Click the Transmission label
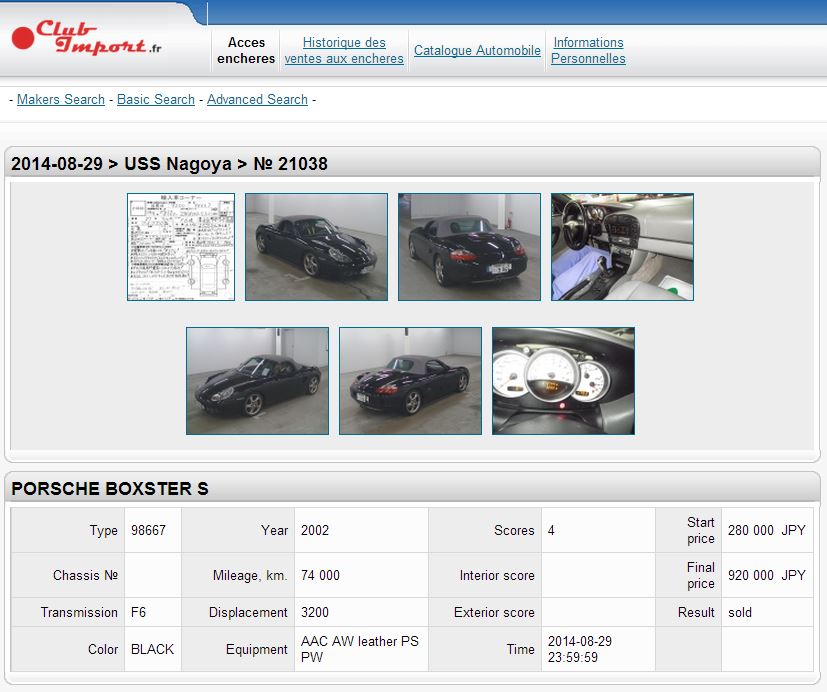 (x=79, y=612)
